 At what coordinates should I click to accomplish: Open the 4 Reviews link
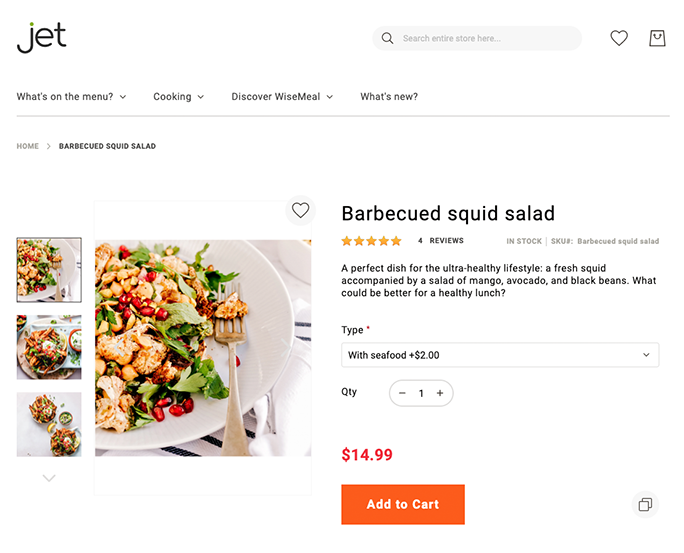(x=441, y=241)
